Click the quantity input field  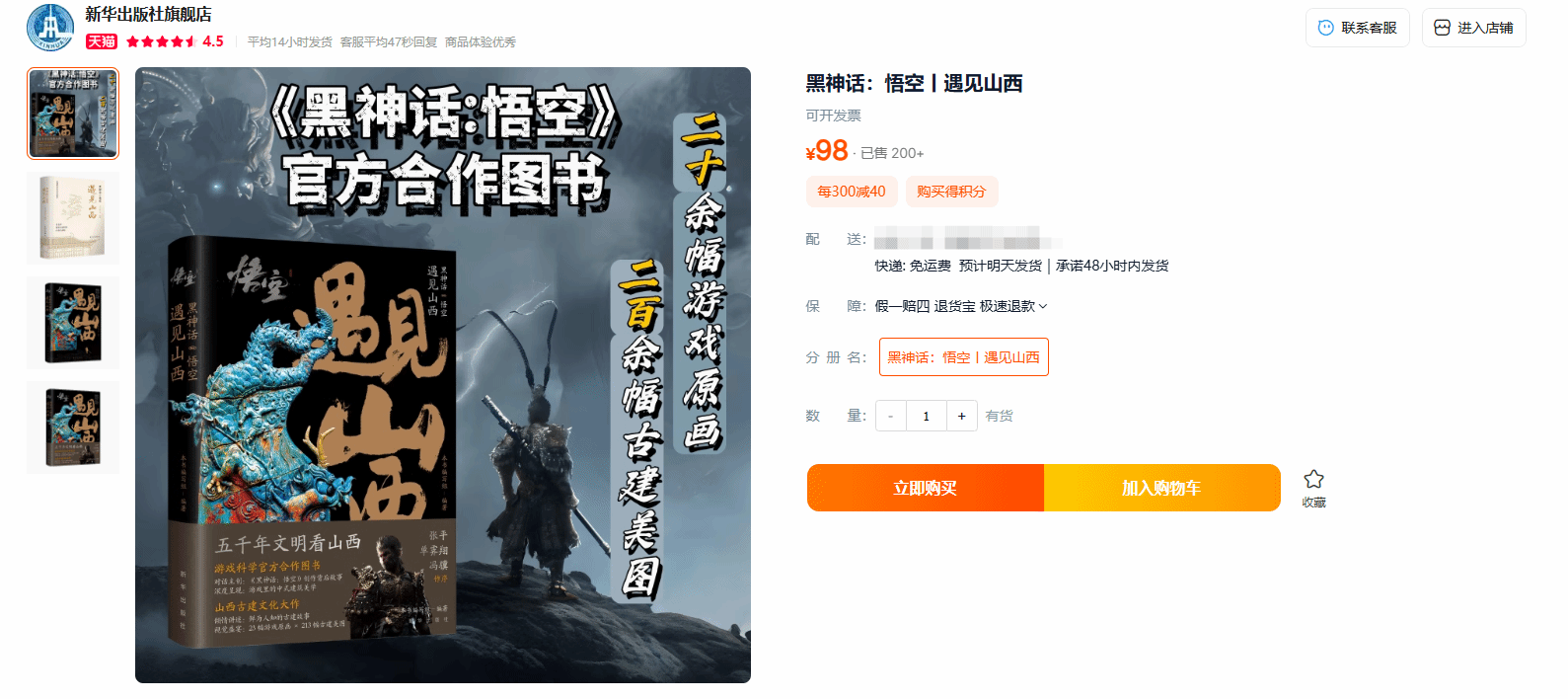pyautogui.click(x=927, y=416)
